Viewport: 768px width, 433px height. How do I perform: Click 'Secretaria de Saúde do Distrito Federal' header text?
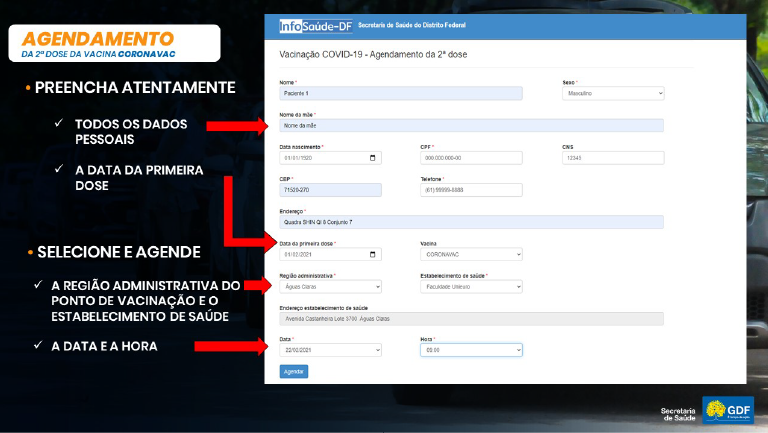pyautogui.click(x=412, y=25)
